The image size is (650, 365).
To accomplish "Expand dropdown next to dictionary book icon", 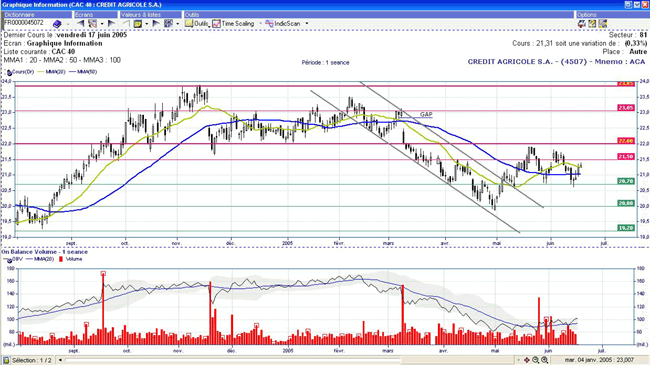I will [68, 24].
